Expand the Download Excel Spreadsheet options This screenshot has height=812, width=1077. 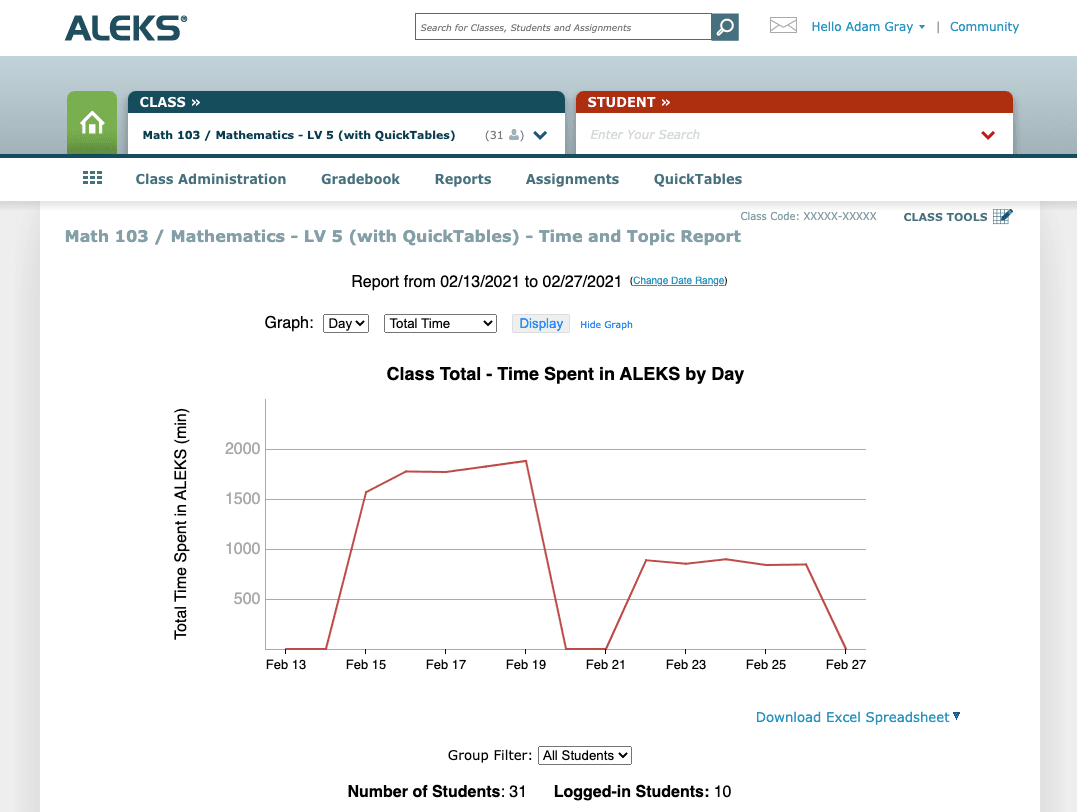(956, 717)
